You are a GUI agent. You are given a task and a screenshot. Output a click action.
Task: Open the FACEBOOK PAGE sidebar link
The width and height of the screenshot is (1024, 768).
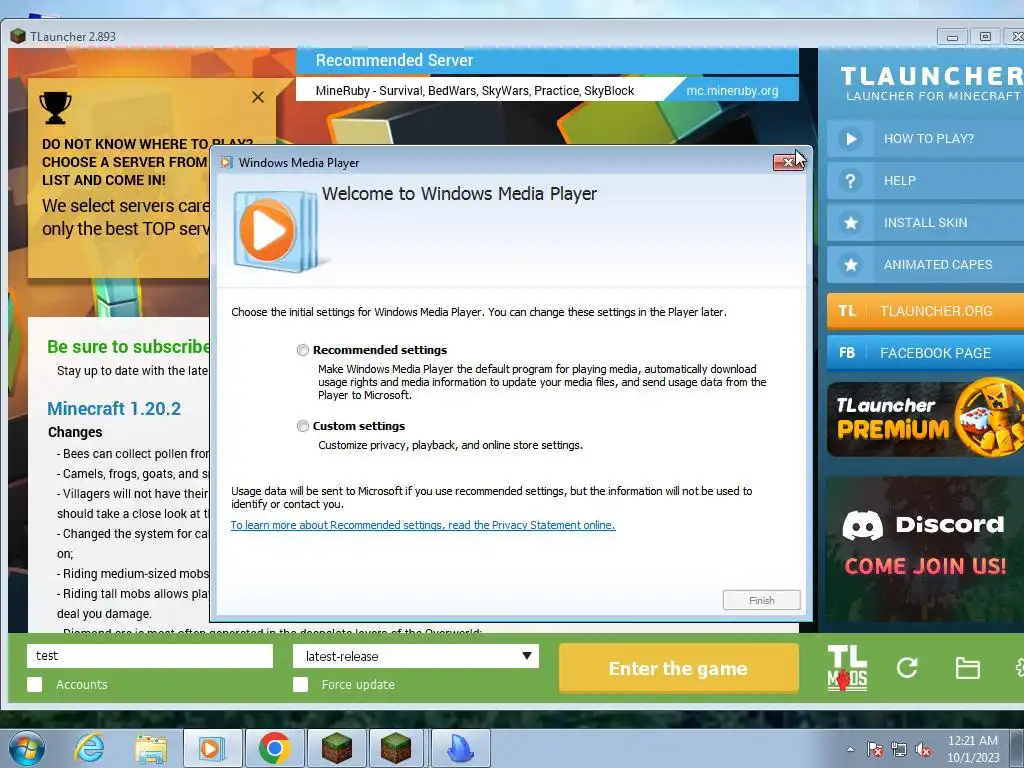click(925, 353)
